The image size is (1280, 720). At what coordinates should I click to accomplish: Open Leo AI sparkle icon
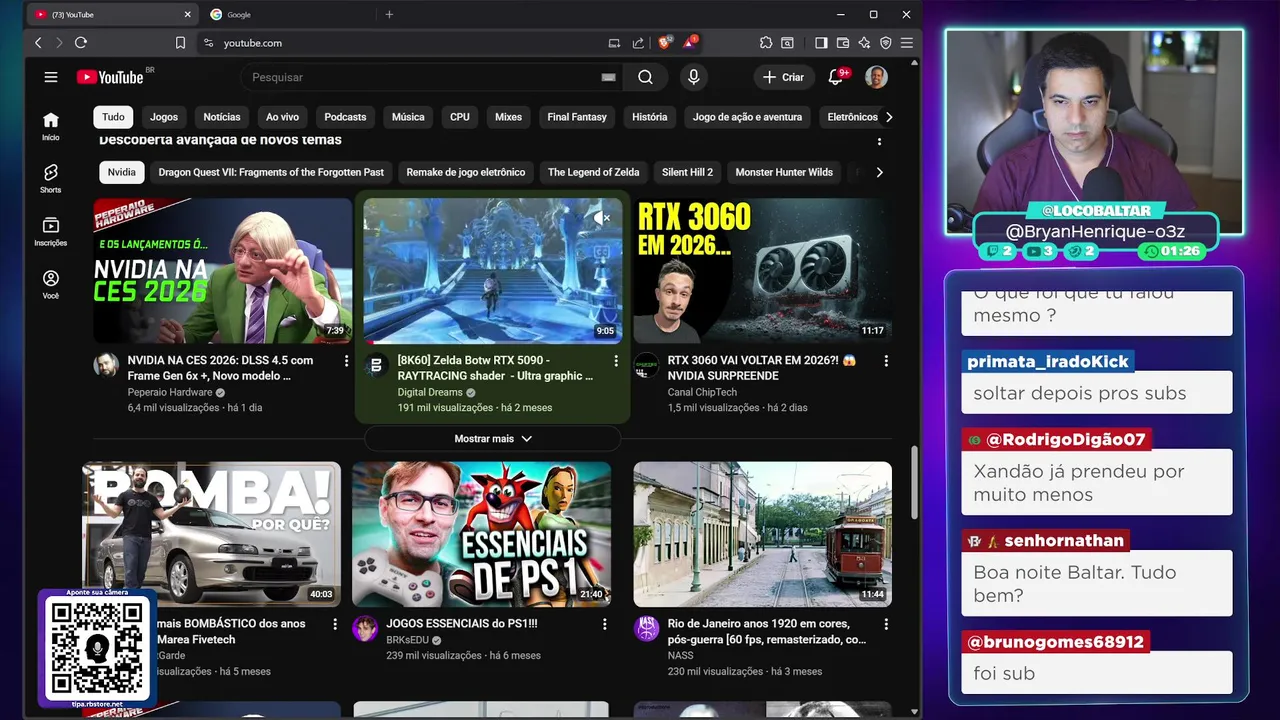pyautogui.click(x=864, y=43)
